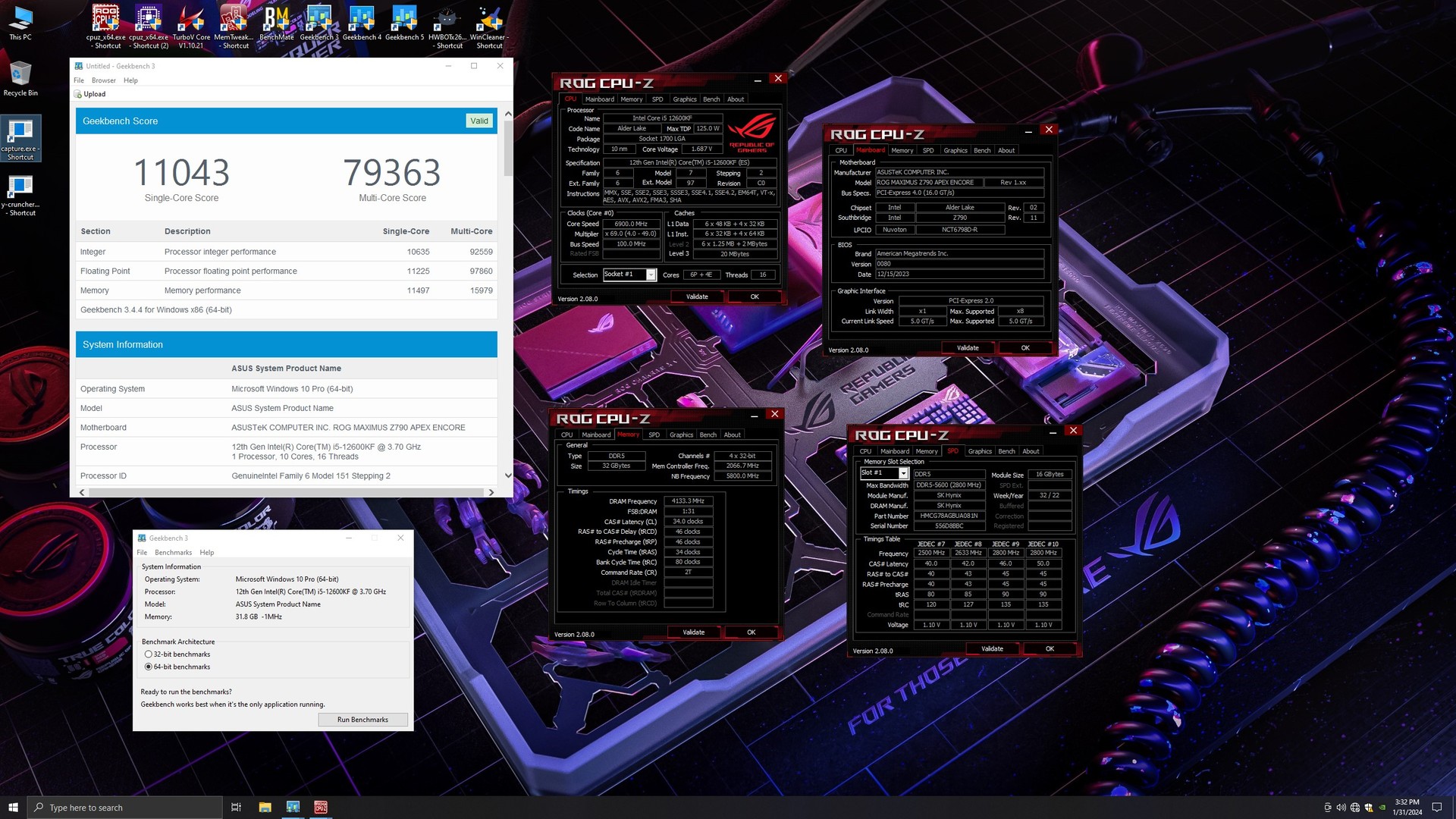Select HWBOTx265 Shortcut desktop icon

tap(447, 27)
